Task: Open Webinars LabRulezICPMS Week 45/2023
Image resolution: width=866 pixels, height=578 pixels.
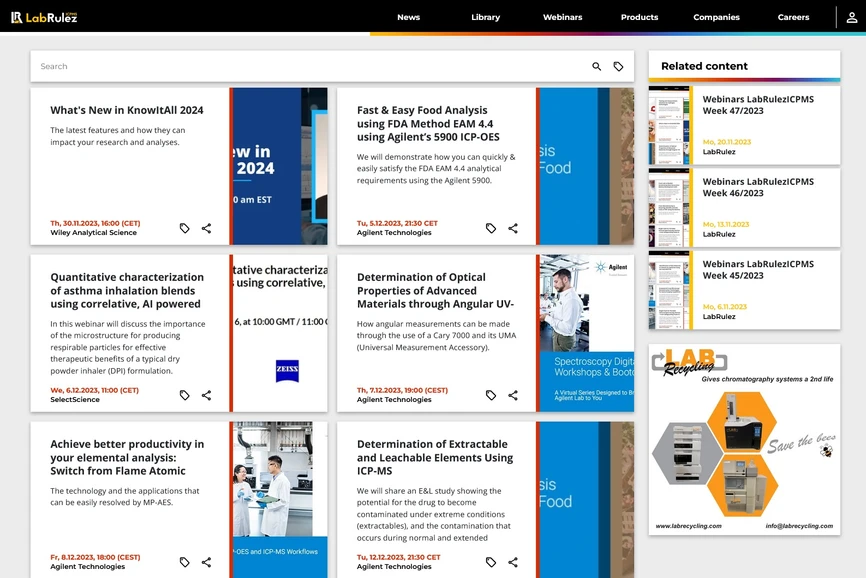Action: pos(758,269)
